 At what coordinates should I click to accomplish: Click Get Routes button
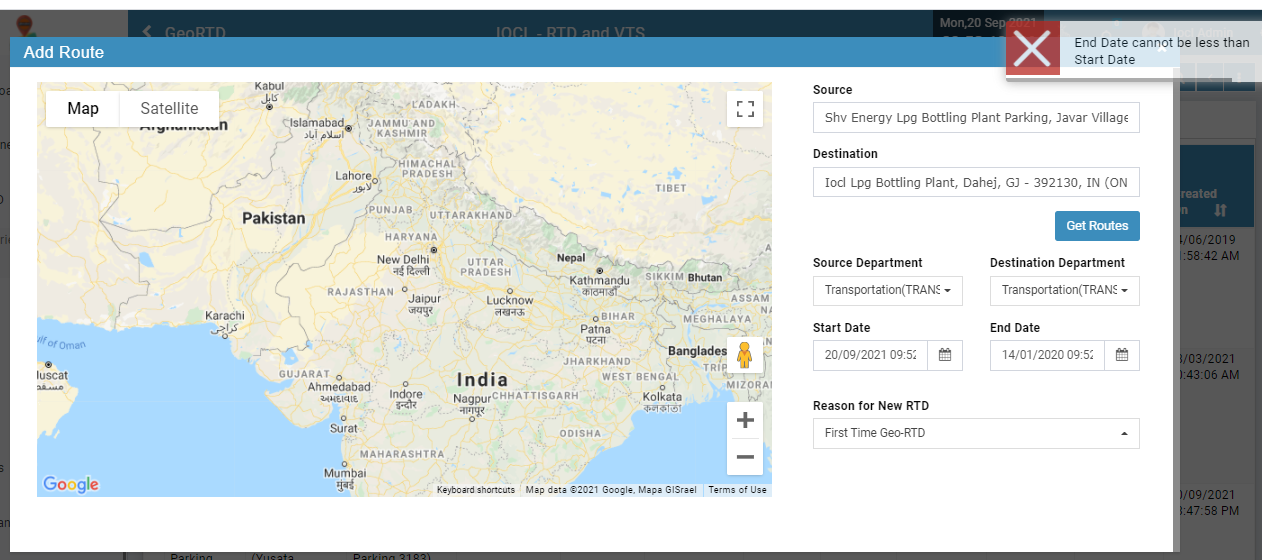point(1097,226)
